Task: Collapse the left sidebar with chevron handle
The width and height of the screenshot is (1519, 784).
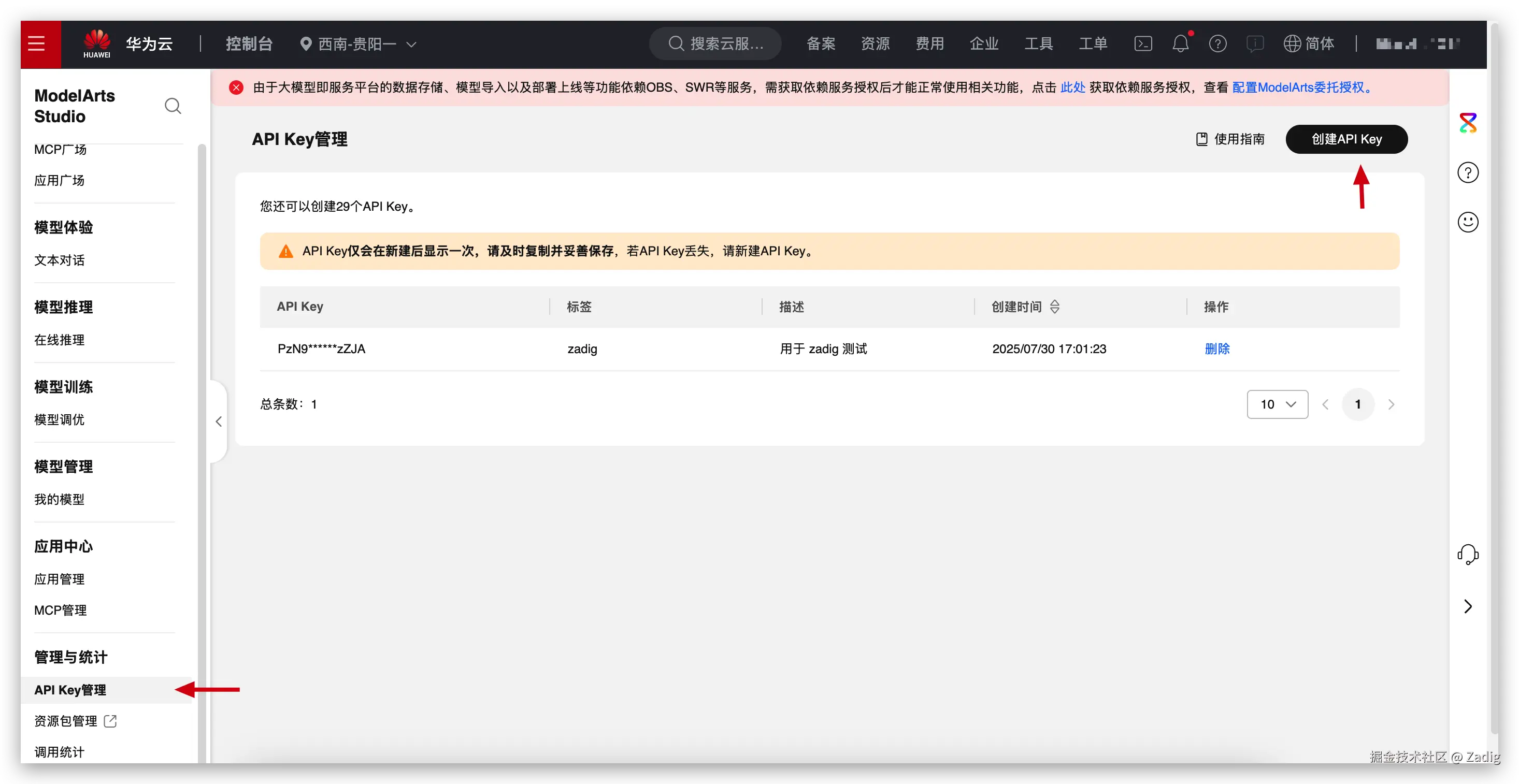Action: [219, 422]
